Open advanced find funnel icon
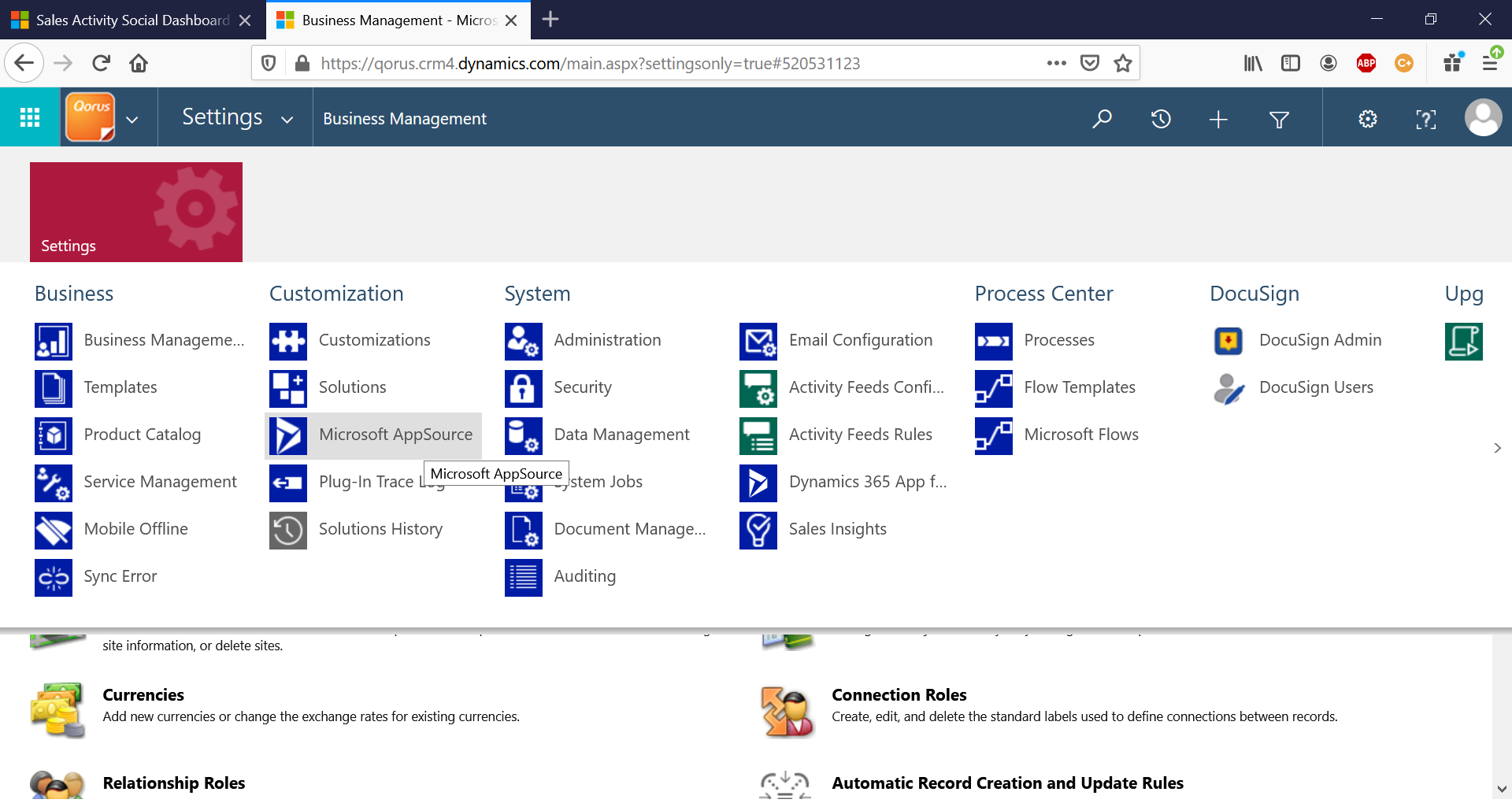This screenshot has height=803, width=1512. pyautogui.click(x=1279, y=119)
